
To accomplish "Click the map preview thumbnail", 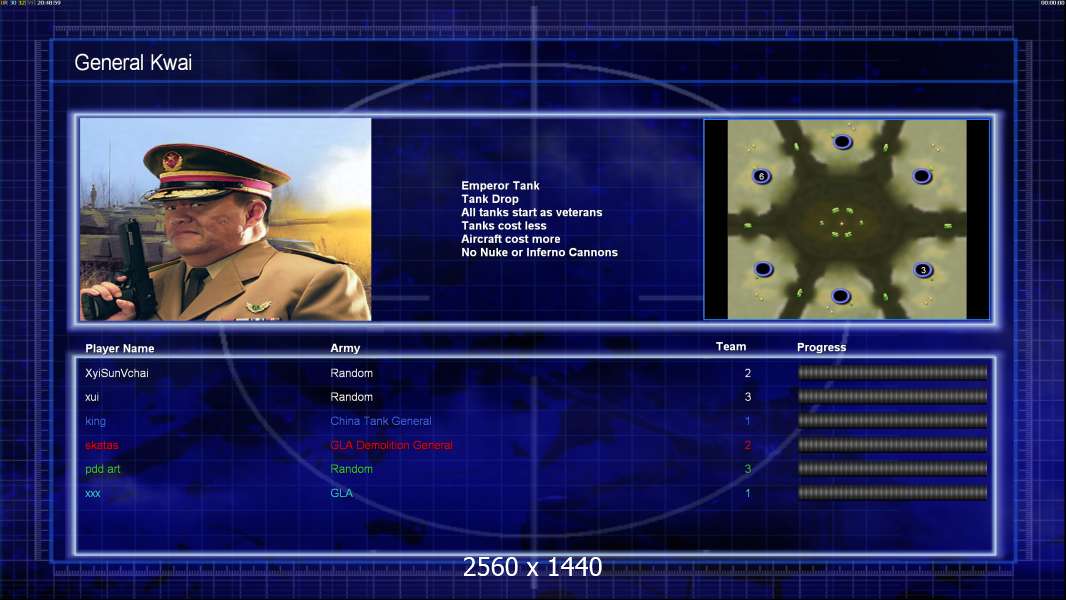I will coord(846,219).
